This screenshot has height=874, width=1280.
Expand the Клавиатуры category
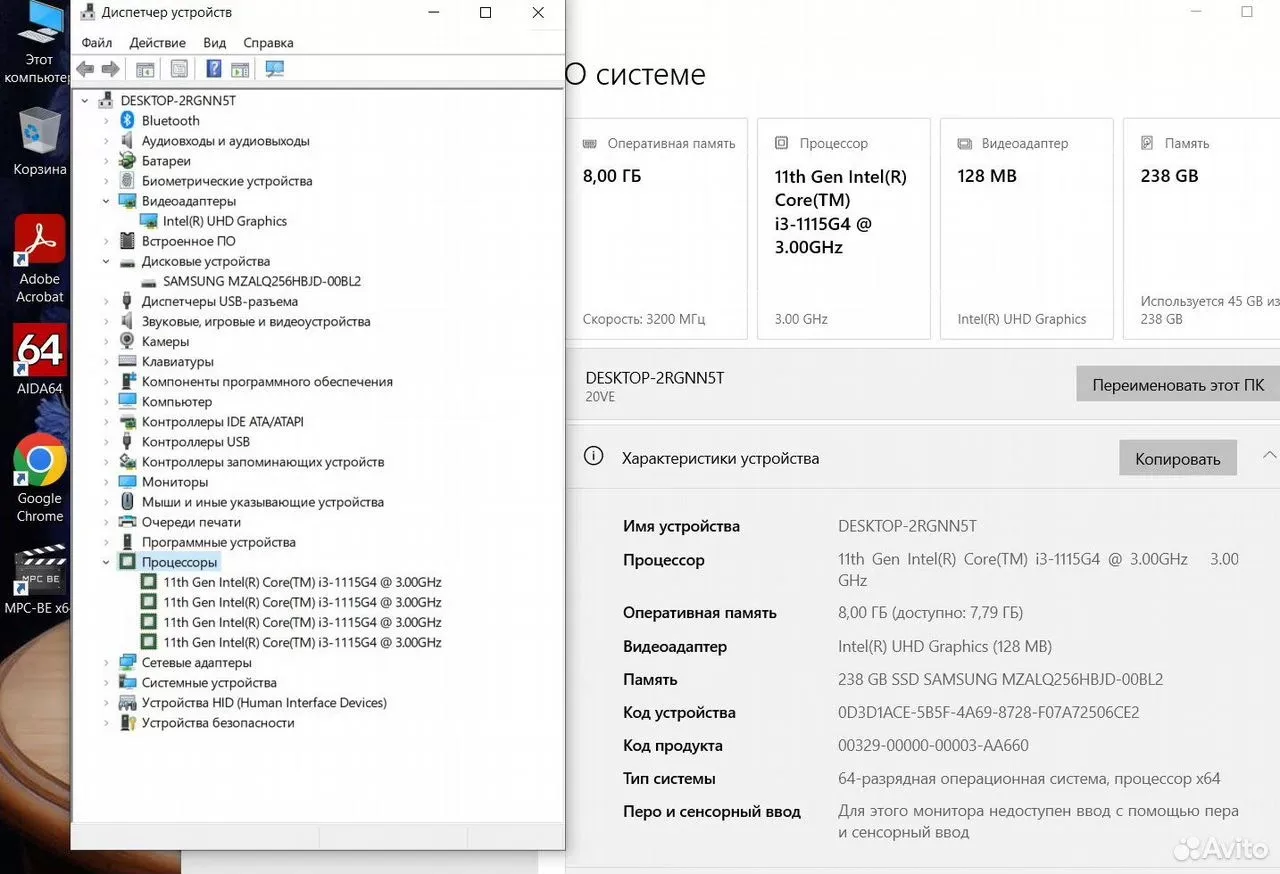(x=106, y=361)
